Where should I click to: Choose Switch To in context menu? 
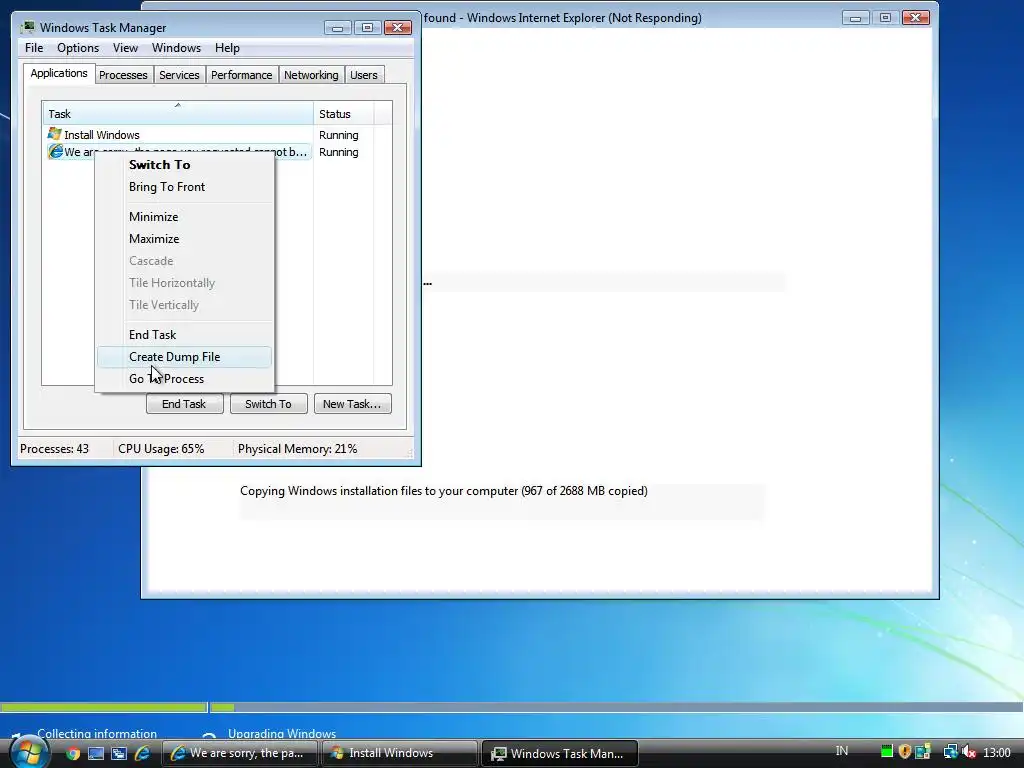[x=184, y=165]
